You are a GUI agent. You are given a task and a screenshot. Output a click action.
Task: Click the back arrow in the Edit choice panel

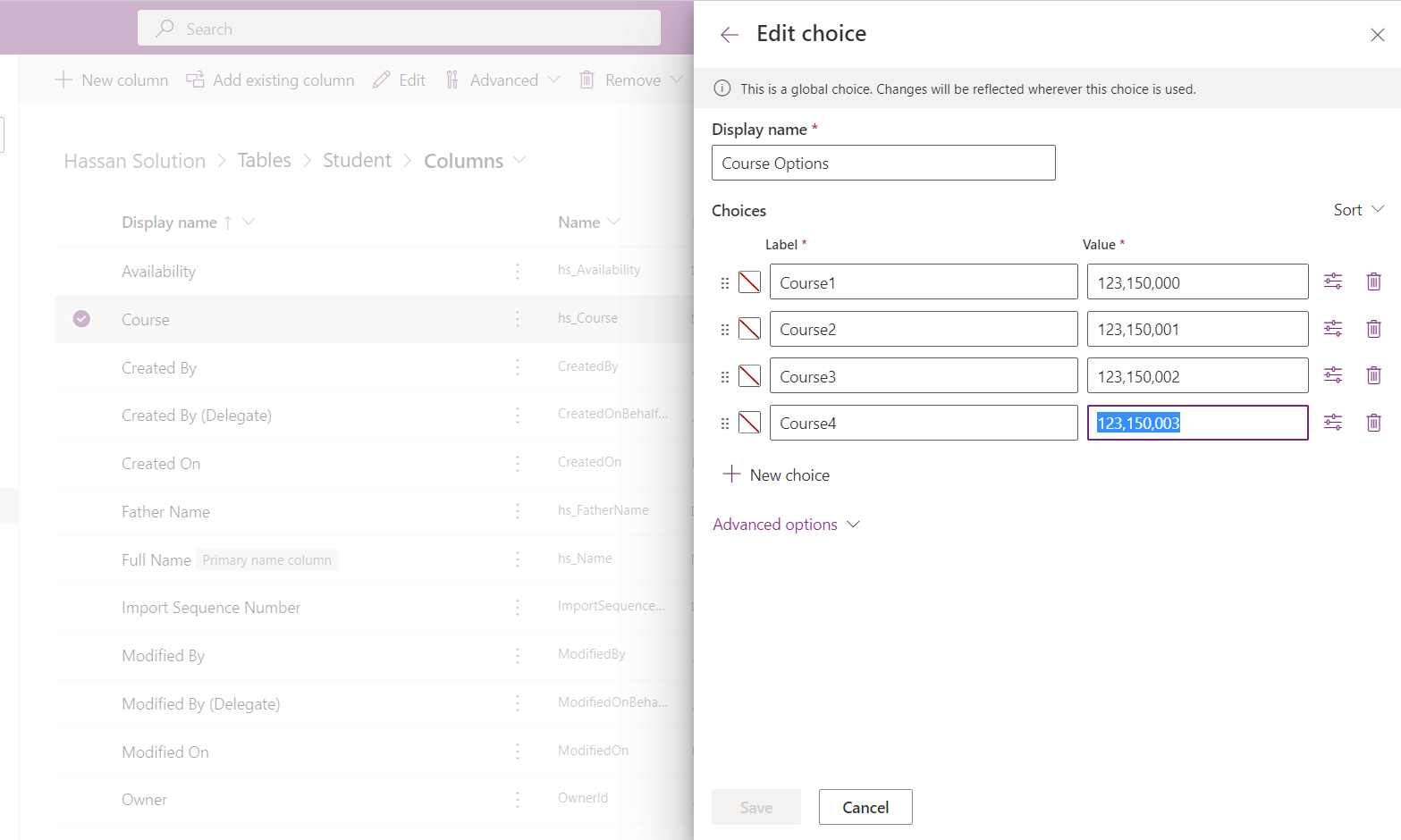(x=729, y=34)
